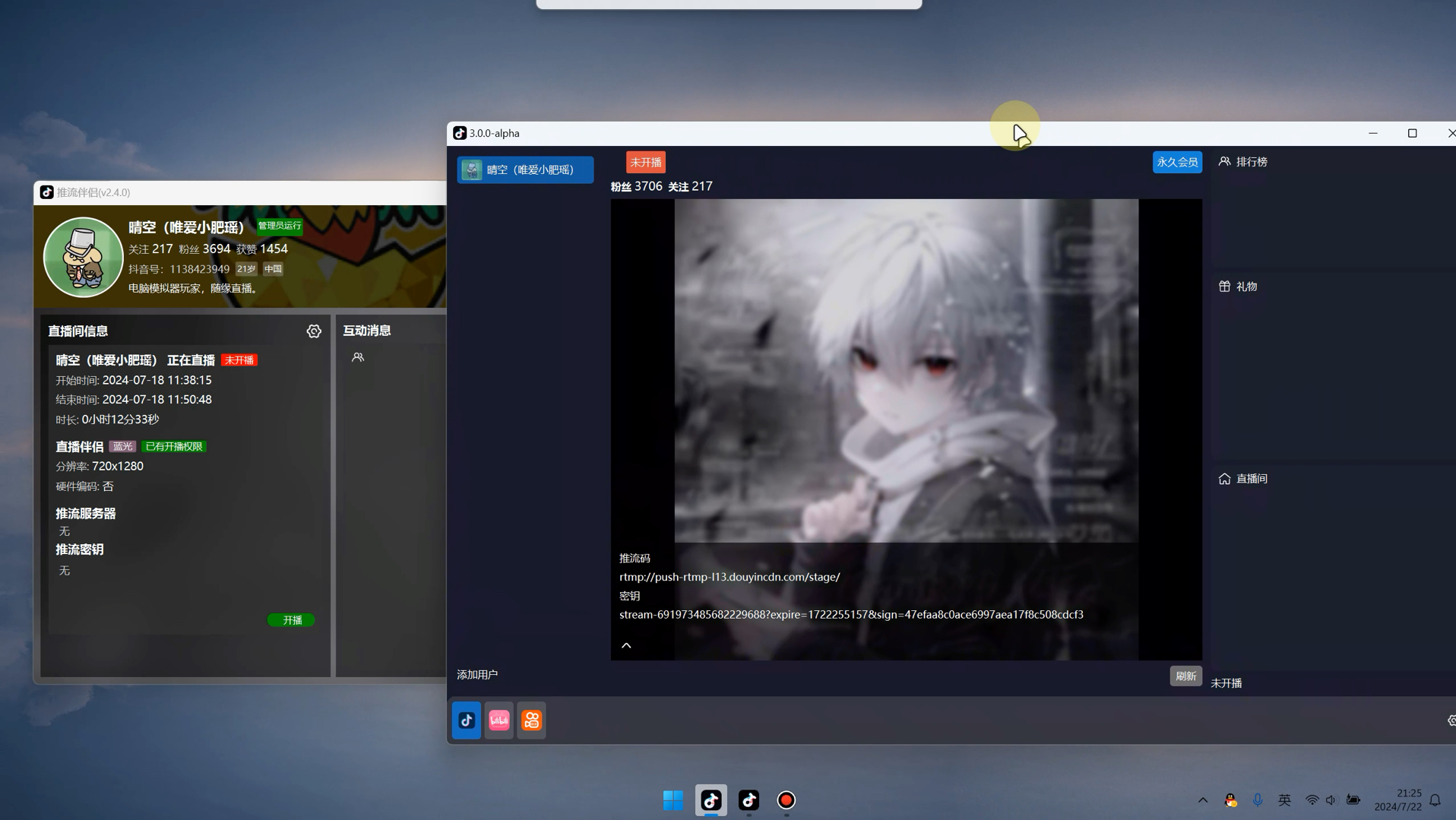Select the orange Kuaishou platform icon
The height and width of the screenshot is (820, 1456).
pos(532,720)
